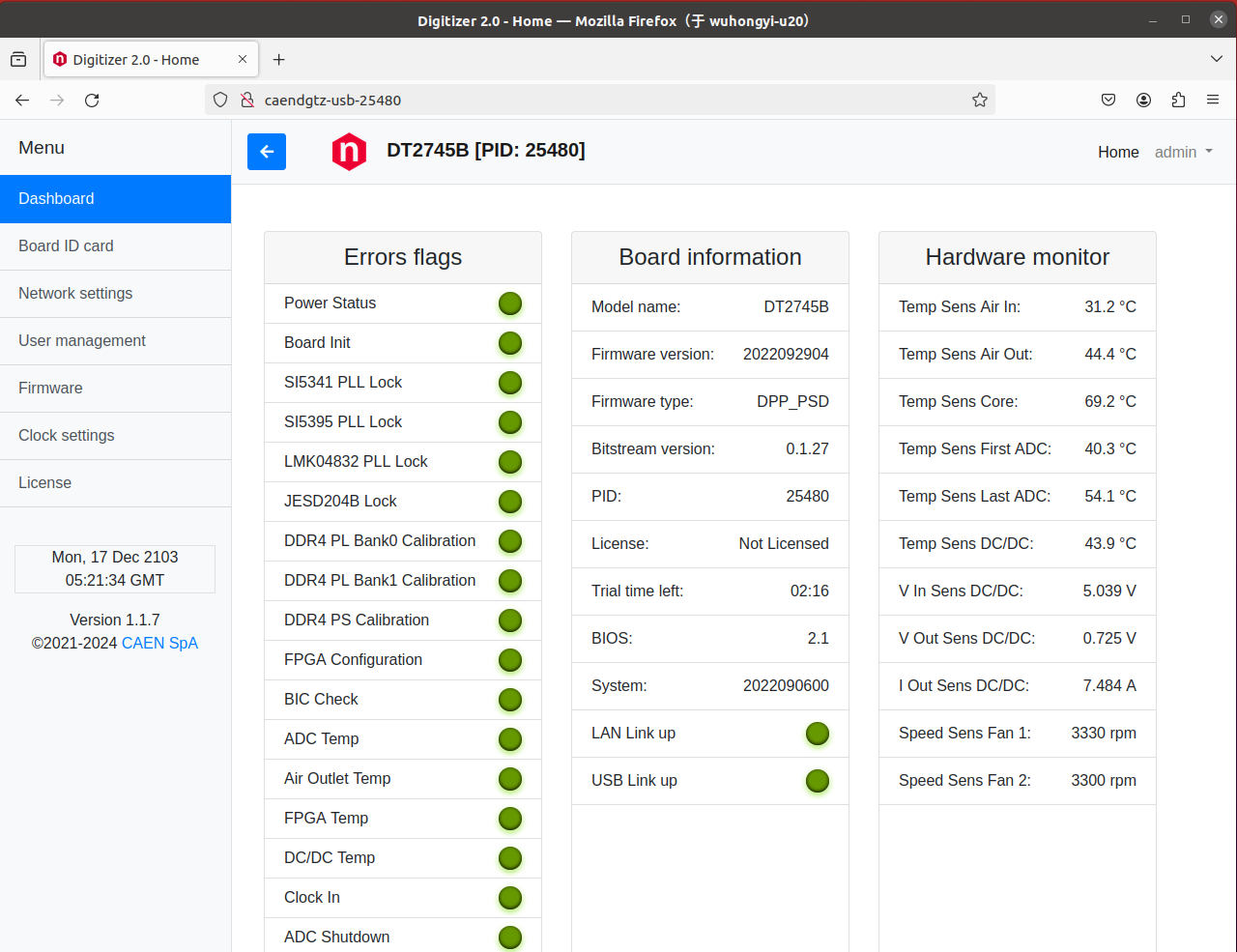Image resolution: width=1237 pixels, height=952 pixels.
Task: Open the Firefox View icon
Action: (18, 59)
